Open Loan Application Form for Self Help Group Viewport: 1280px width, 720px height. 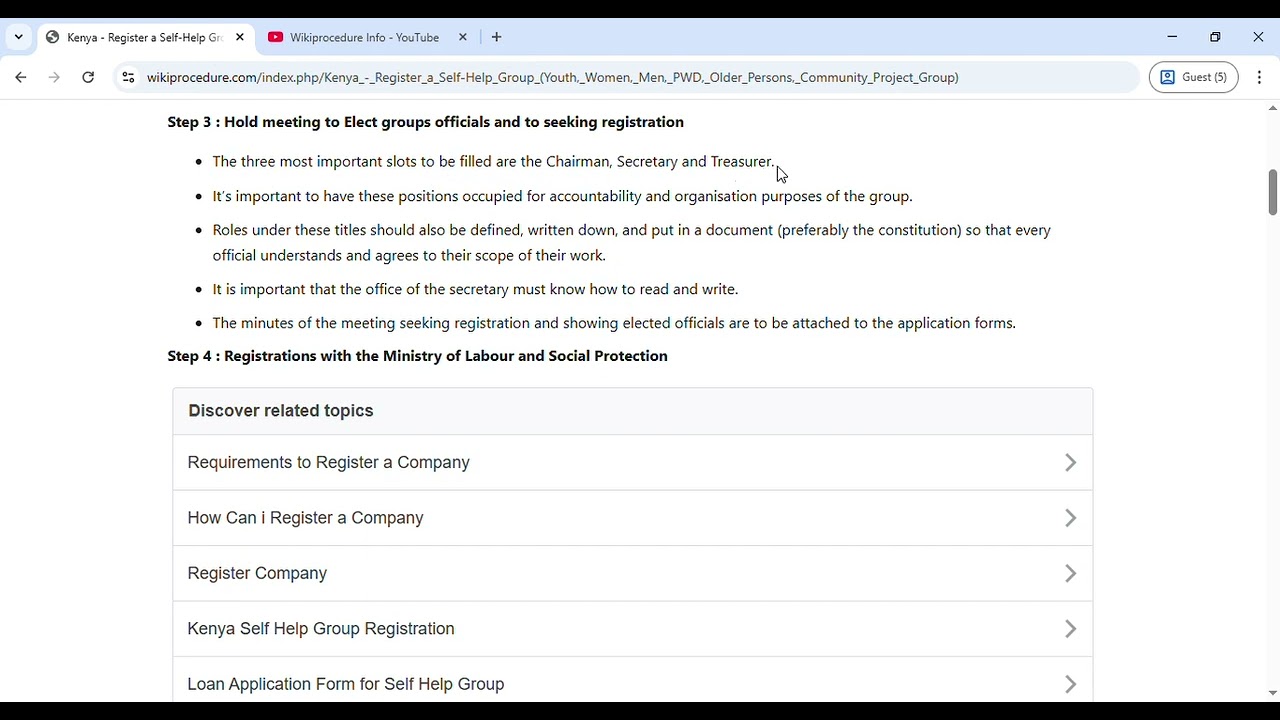coord(345,684)
